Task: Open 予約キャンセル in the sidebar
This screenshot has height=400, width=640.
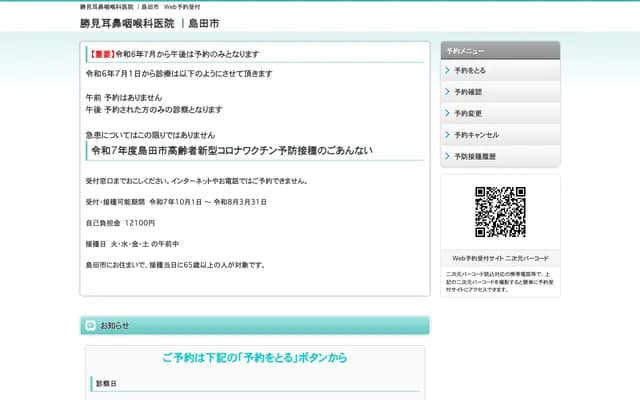Action: point(476,134)
